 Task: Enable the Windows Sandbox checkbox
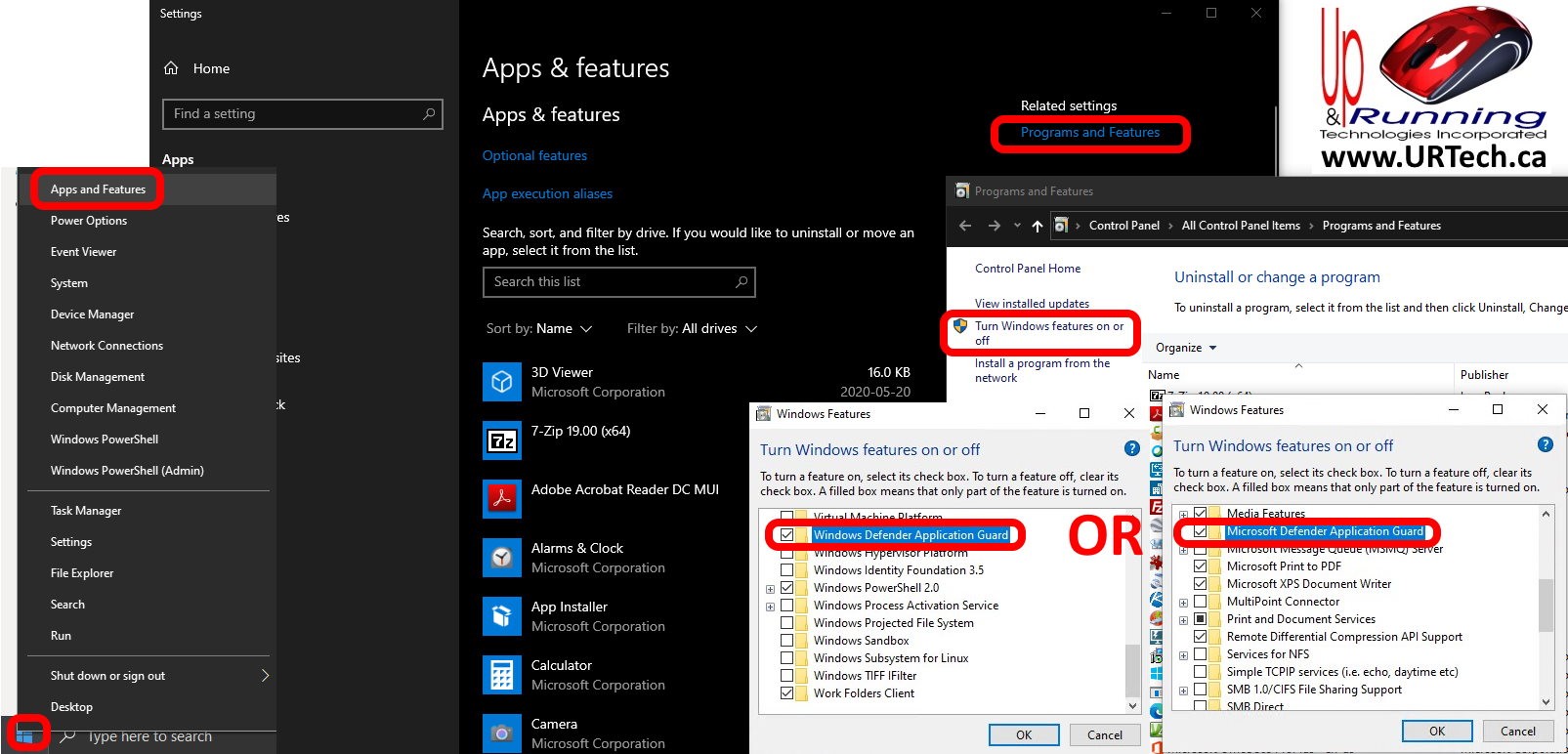point(786,641)
